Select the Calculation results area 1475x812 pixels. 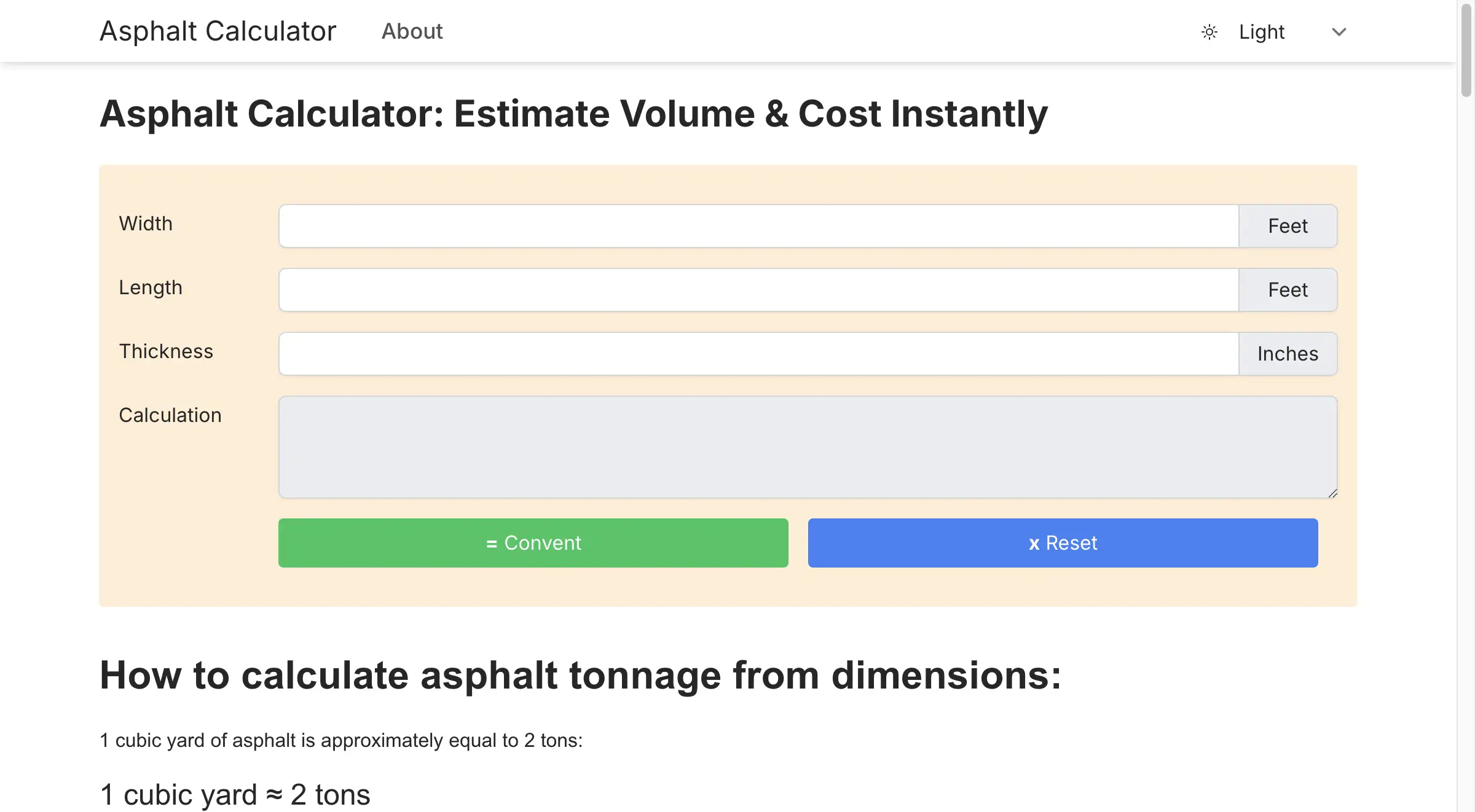808,447
